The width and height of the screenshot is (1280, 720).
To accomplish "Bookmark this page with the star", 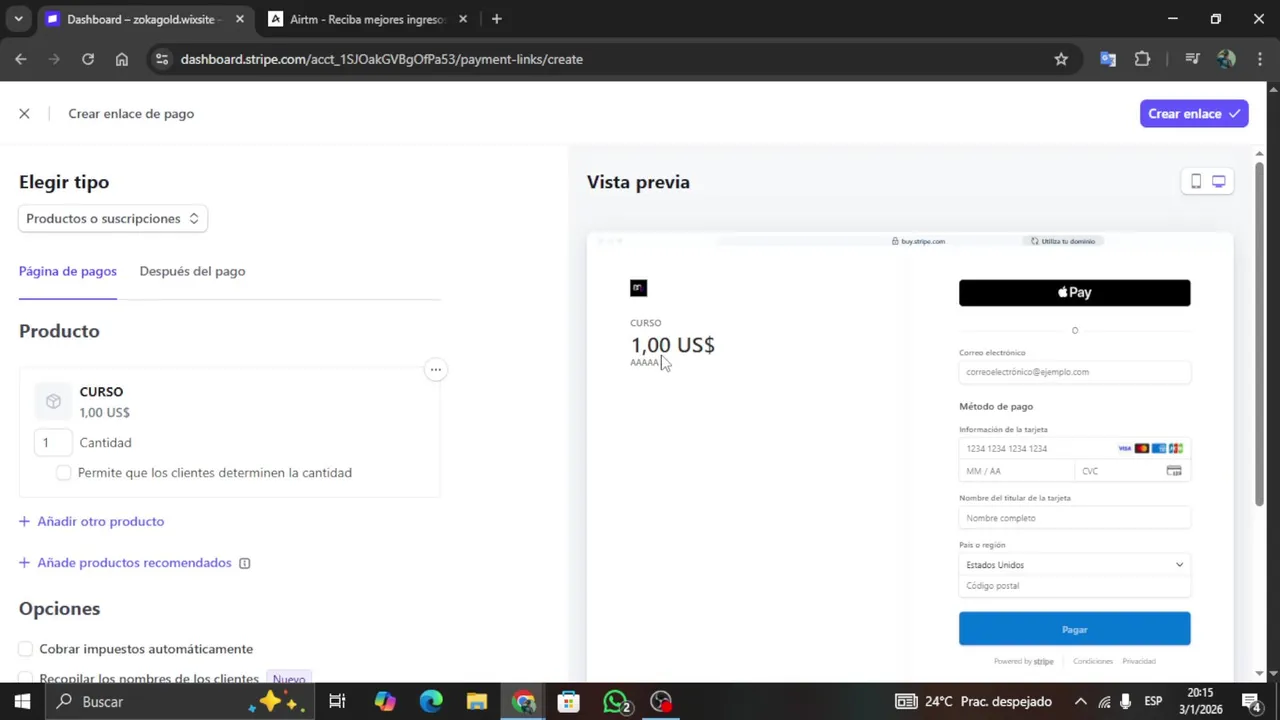I will 1061,59.
